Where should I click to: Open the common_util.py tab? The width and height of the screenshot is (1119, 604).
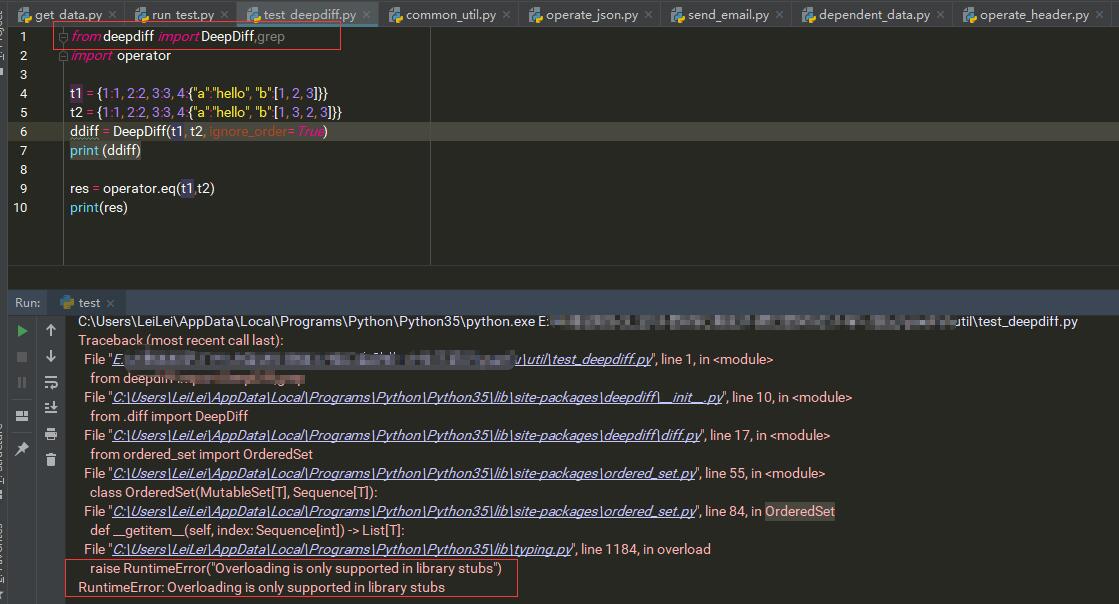[451, 14]
